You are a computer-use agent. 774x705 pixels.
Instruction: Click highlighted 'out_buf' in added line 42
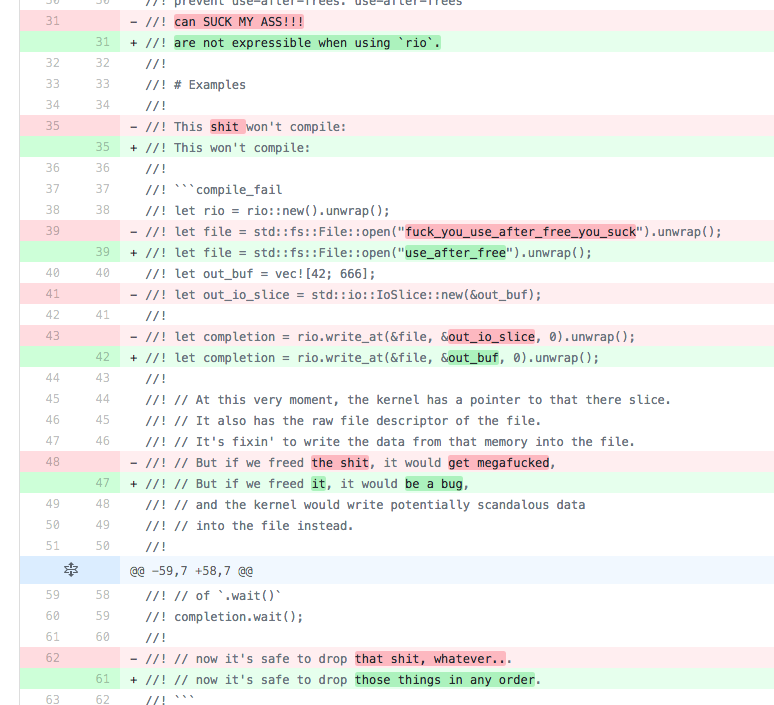[x=473, y=357]
